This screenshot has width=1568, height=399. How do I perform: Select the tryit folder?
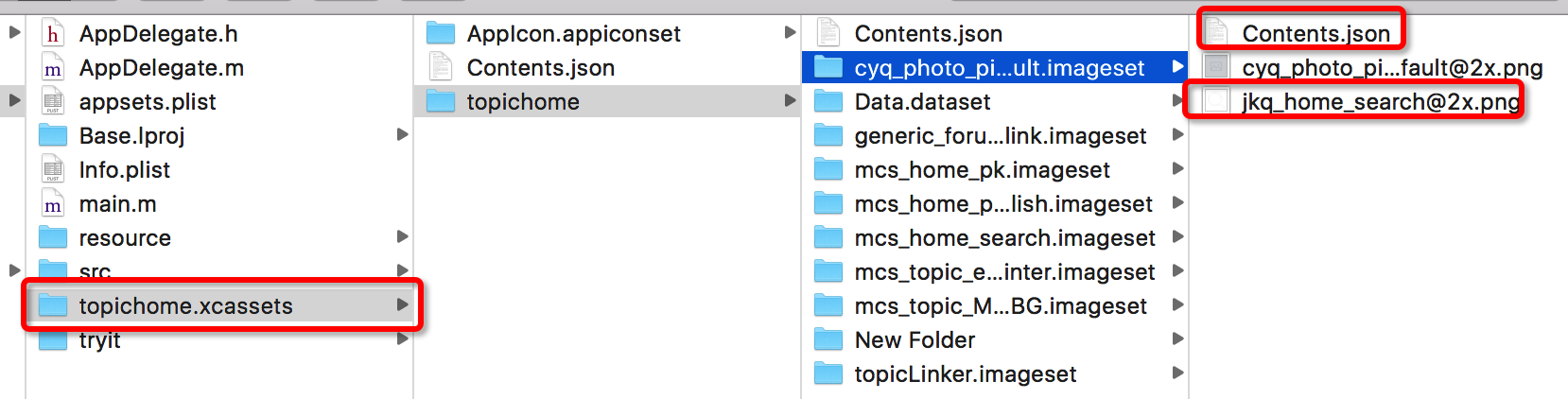(x=99, y=340)
